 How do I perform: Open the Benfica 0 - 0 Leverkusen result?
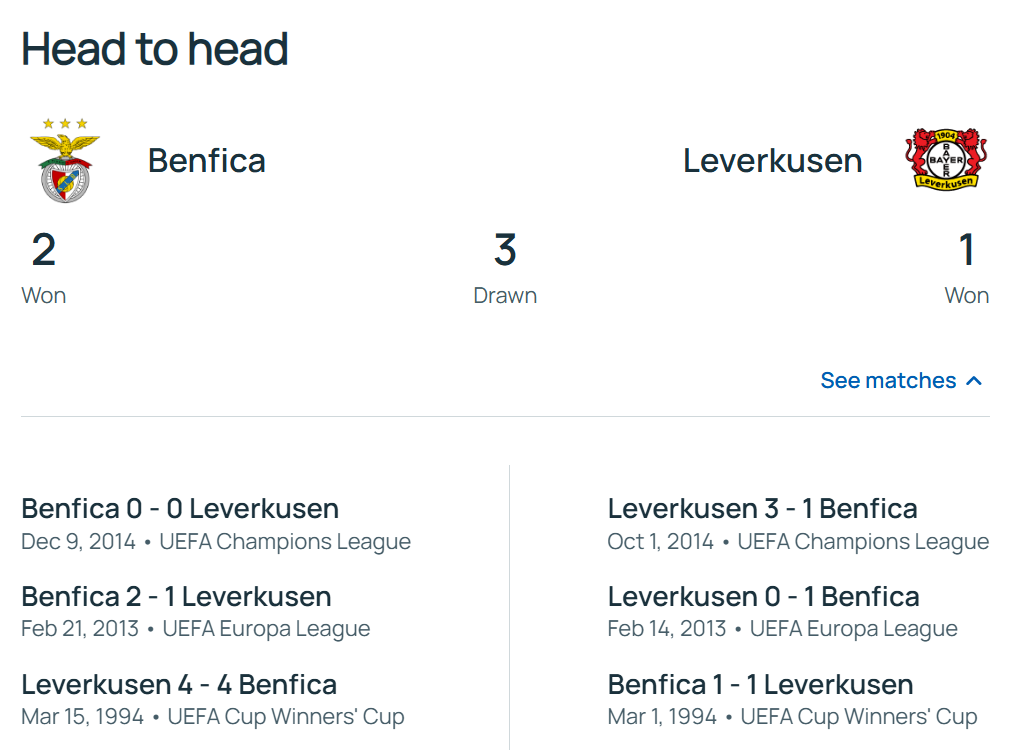tap(180, 508)
